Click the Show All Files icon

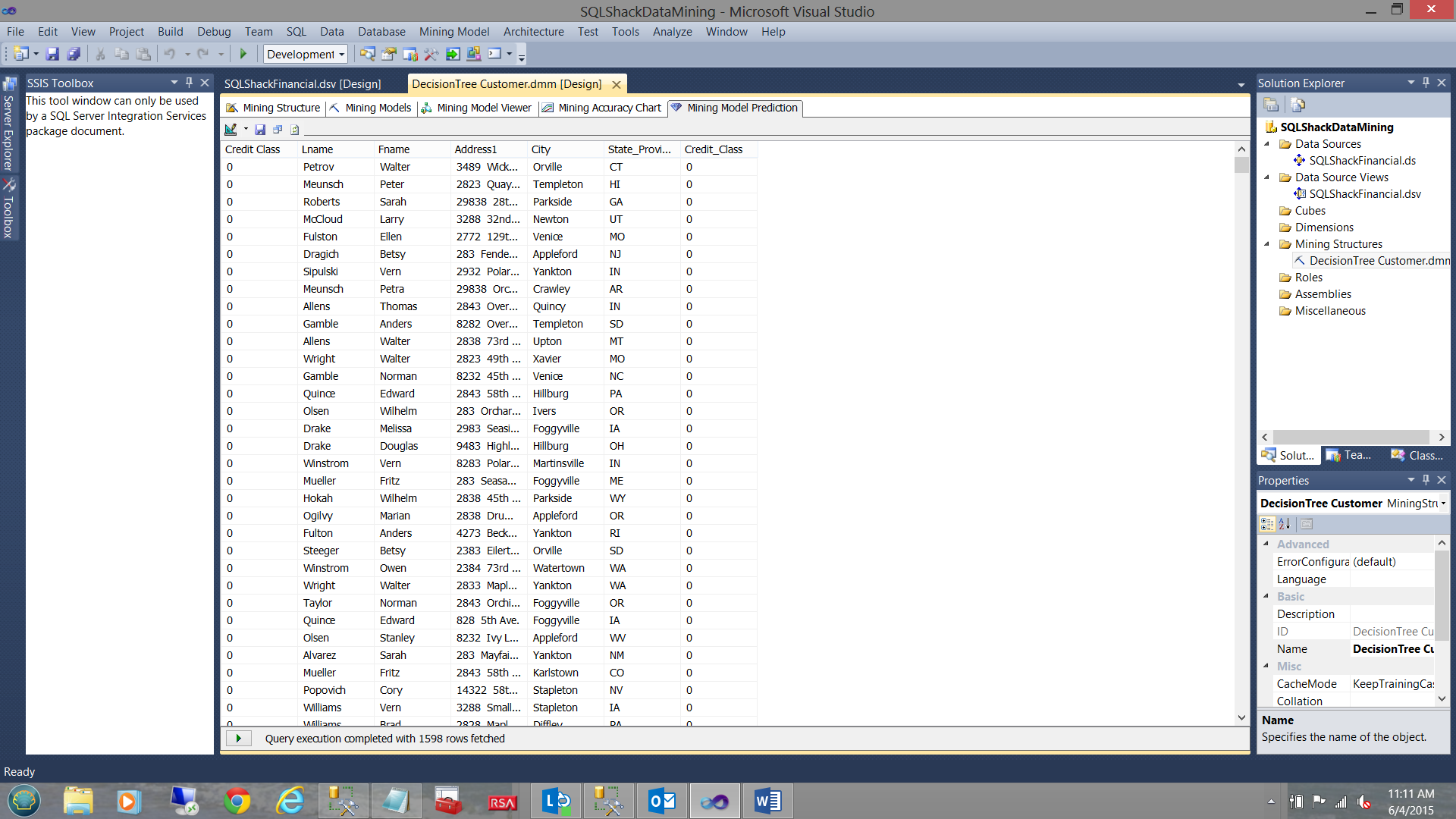(1298, 105)
